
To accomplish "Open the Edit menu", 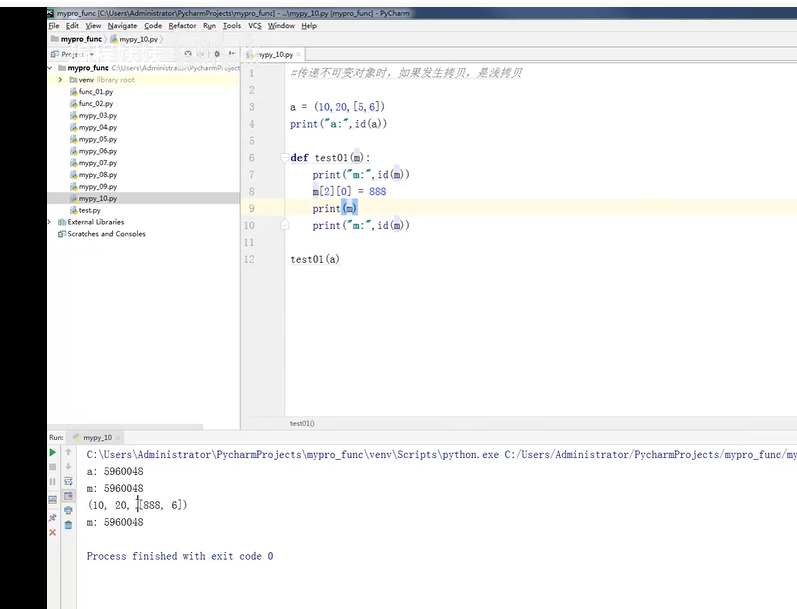I will pos(72,26).
